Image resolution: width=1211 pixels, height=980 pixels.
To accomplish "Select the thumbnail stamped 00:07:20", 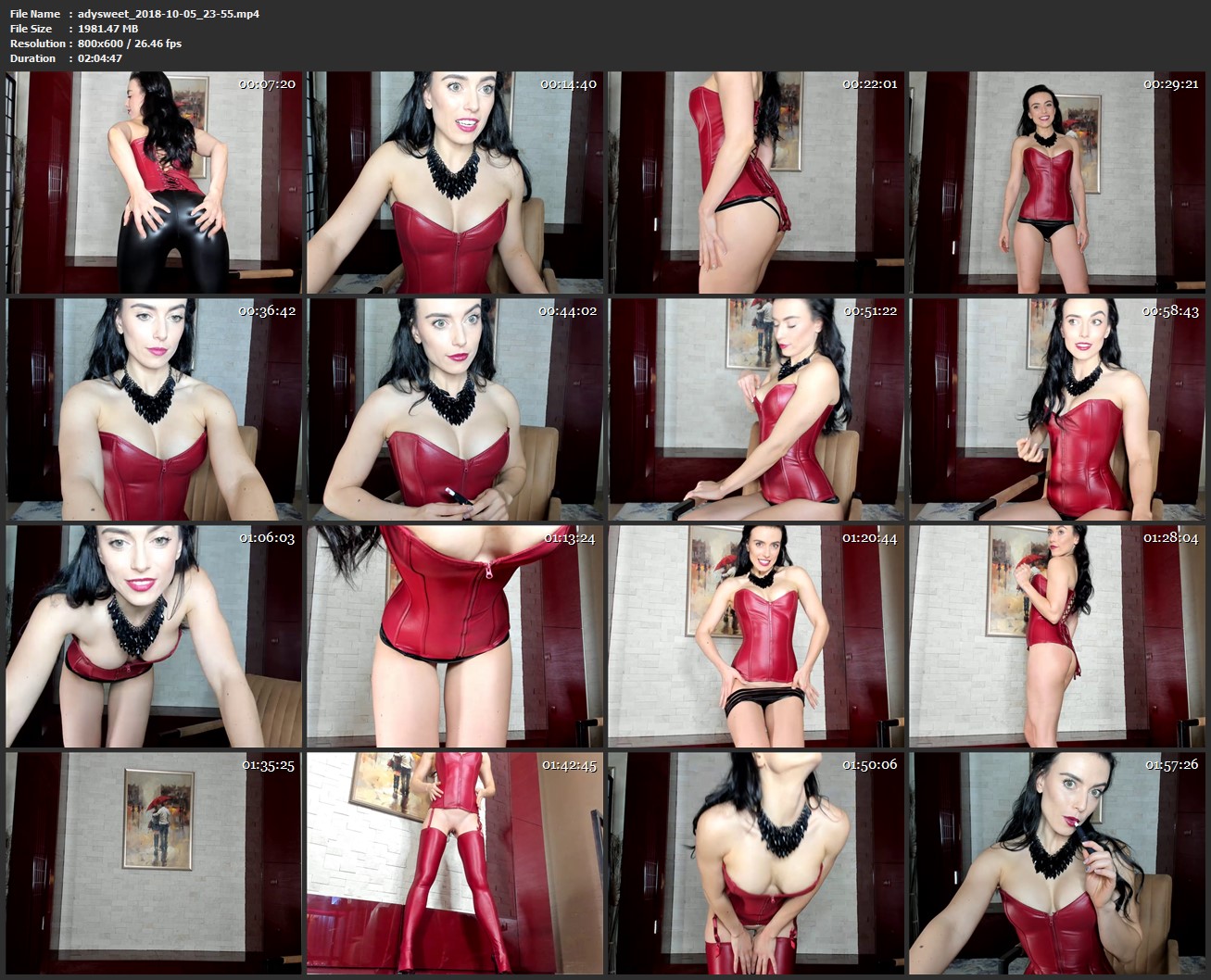I will (154, 182).
